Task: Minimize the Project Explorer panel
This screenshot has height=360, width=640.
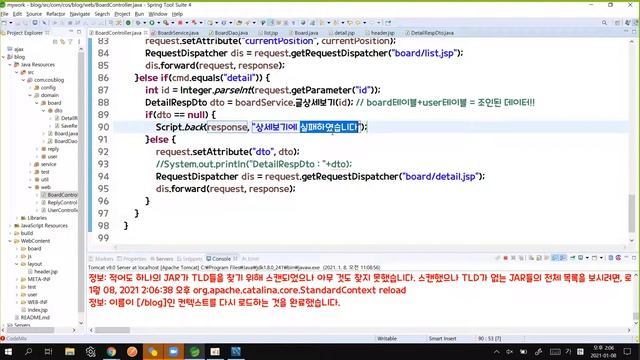Action: click(71, 32)
